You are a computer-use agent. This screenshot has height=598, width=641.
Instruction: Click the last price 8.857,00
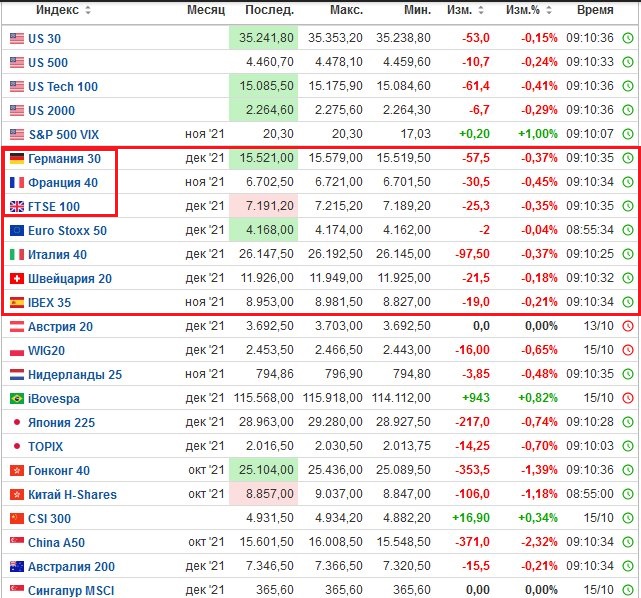(x=270, y=494)
